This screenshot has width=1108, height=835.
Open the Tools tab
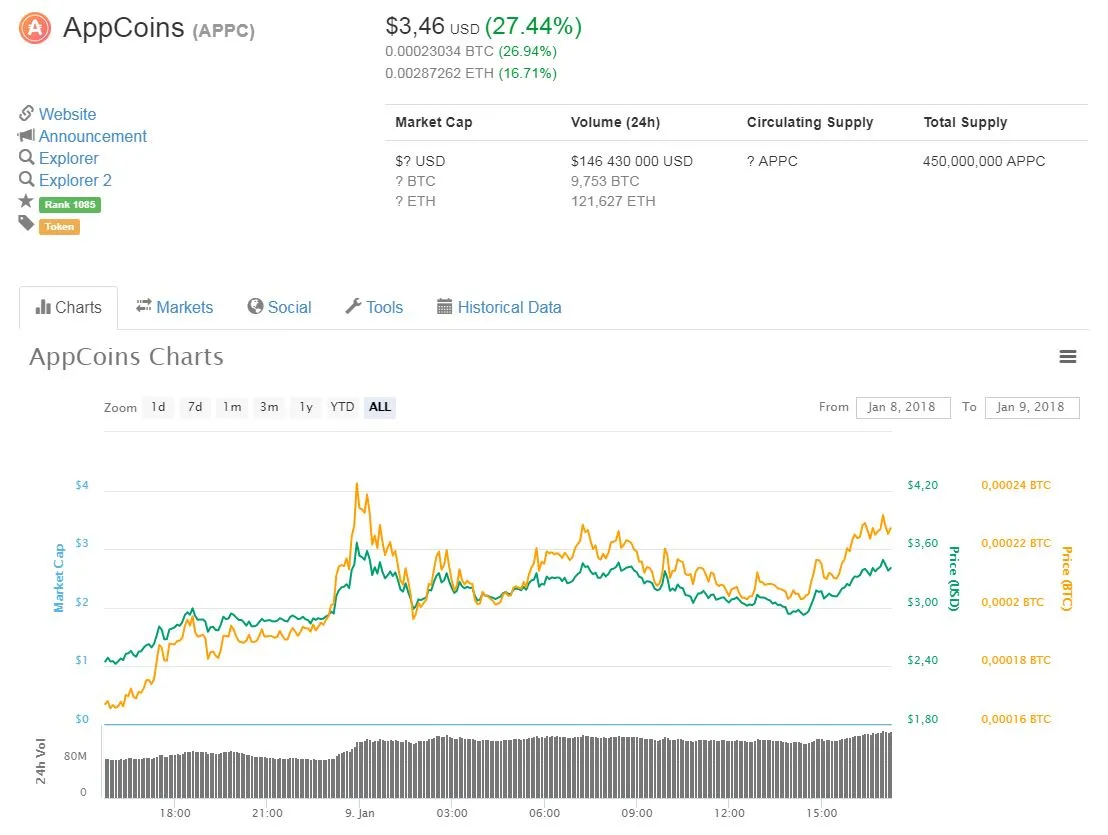[x=375, y=307]
